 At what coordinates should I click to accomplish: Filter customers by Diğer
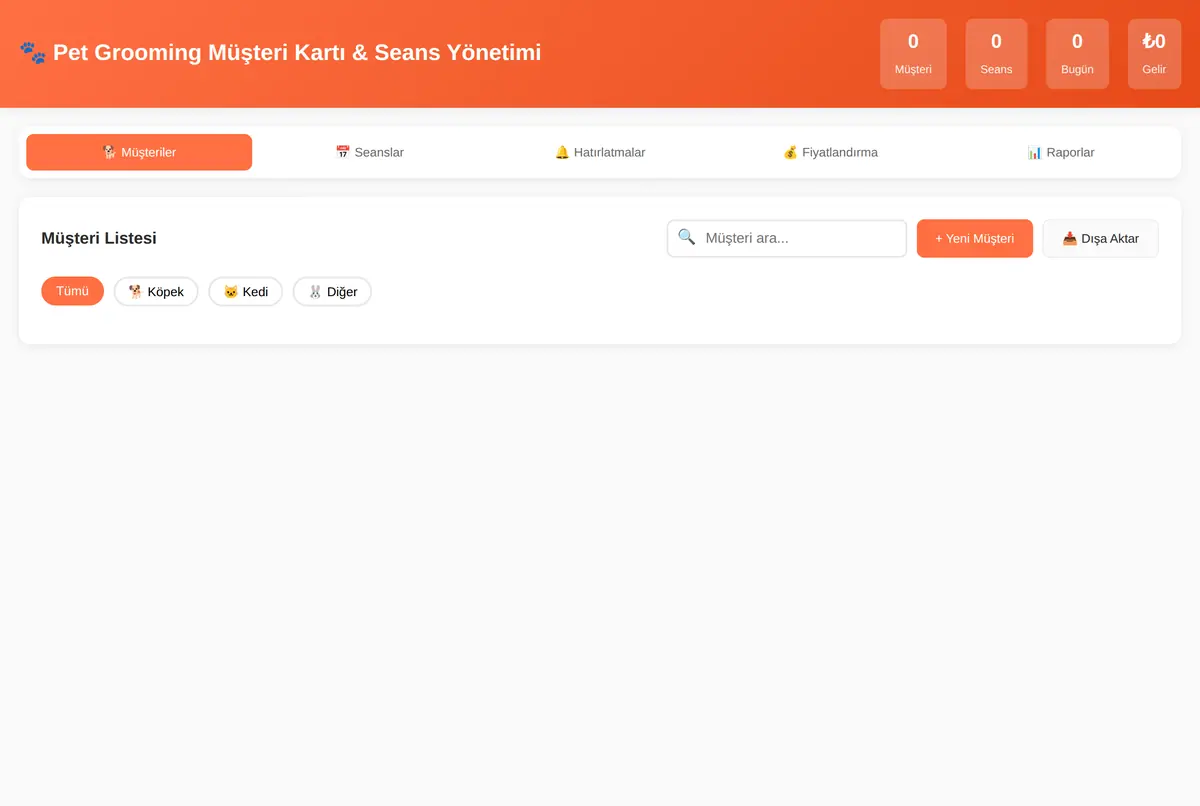click(x=332, y=291)
